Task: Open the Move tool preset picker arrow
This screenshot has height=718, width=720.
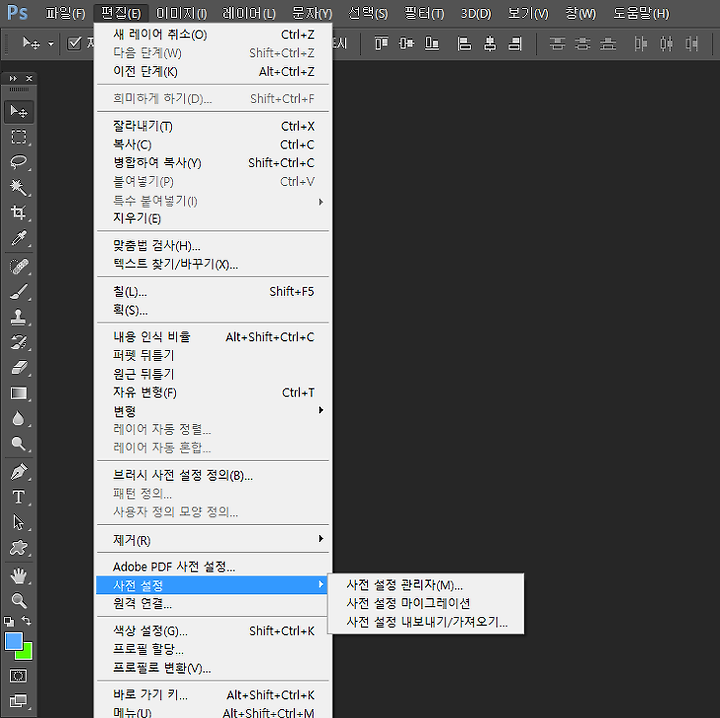Action: (x=51, y=44)
